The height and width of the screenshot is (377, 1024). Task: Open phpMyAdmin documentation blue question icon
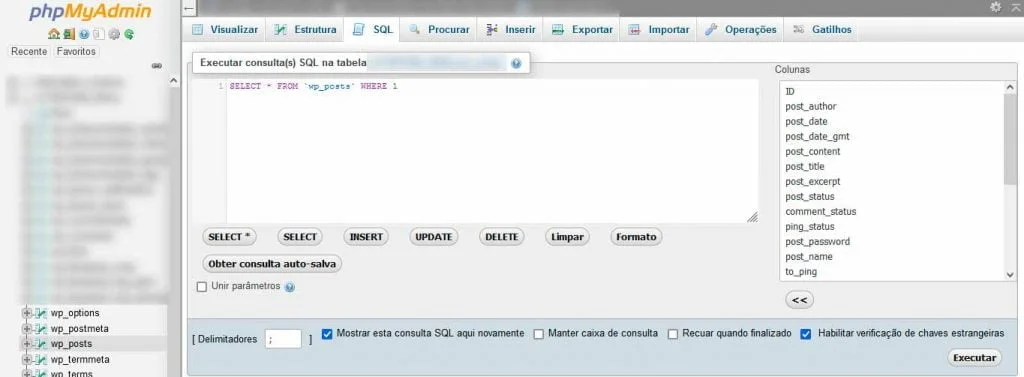point(84,34)
